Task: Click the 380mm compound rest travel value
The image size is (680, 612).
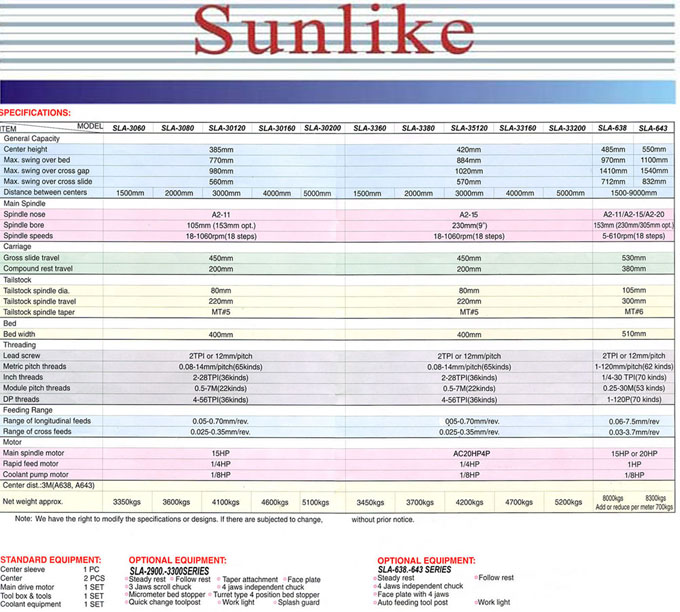Action: (x=634, y=268)
